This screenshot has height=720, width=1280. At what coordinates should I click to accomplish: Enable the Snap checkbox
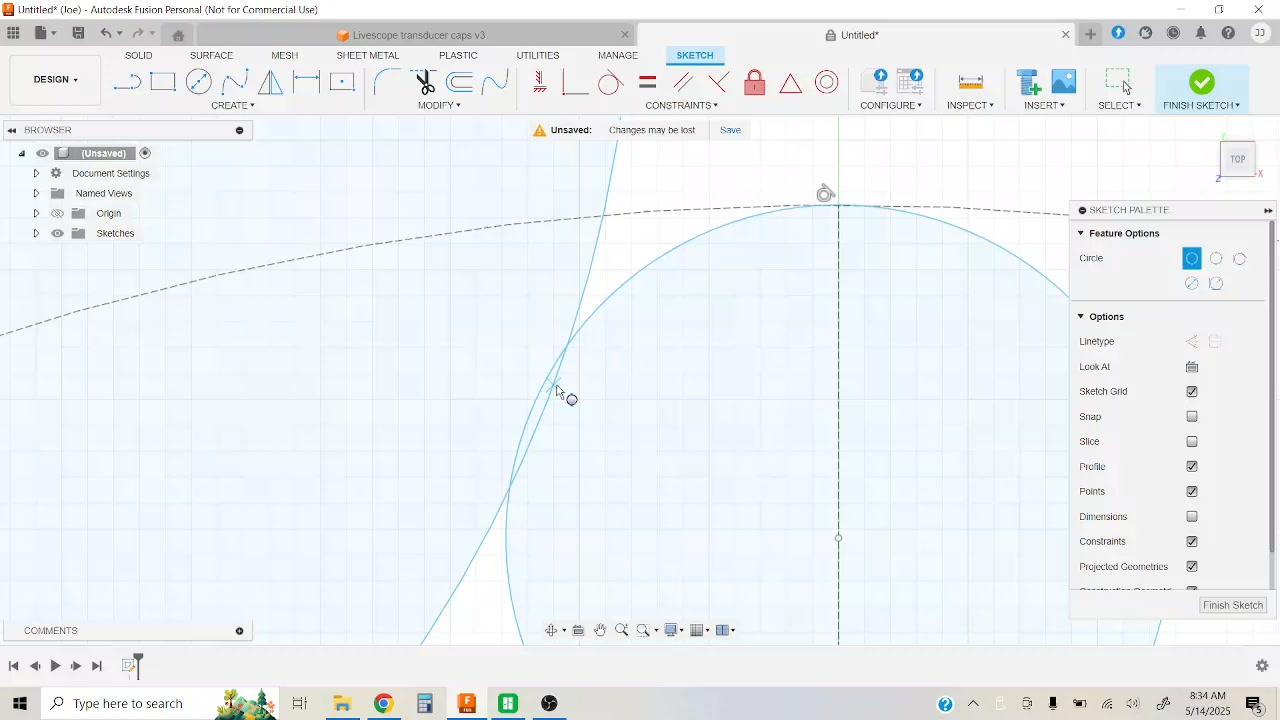tap(1192, 417)
